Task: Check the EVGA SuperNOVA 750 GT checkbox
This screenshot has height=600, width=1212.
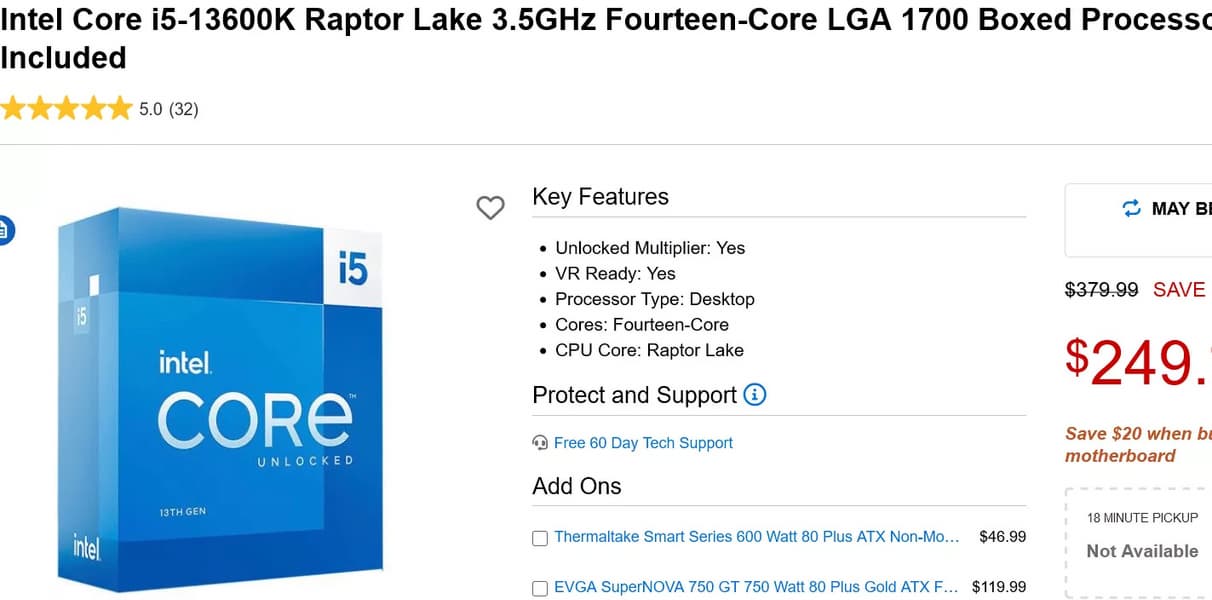Action: [x=540, y=588]
